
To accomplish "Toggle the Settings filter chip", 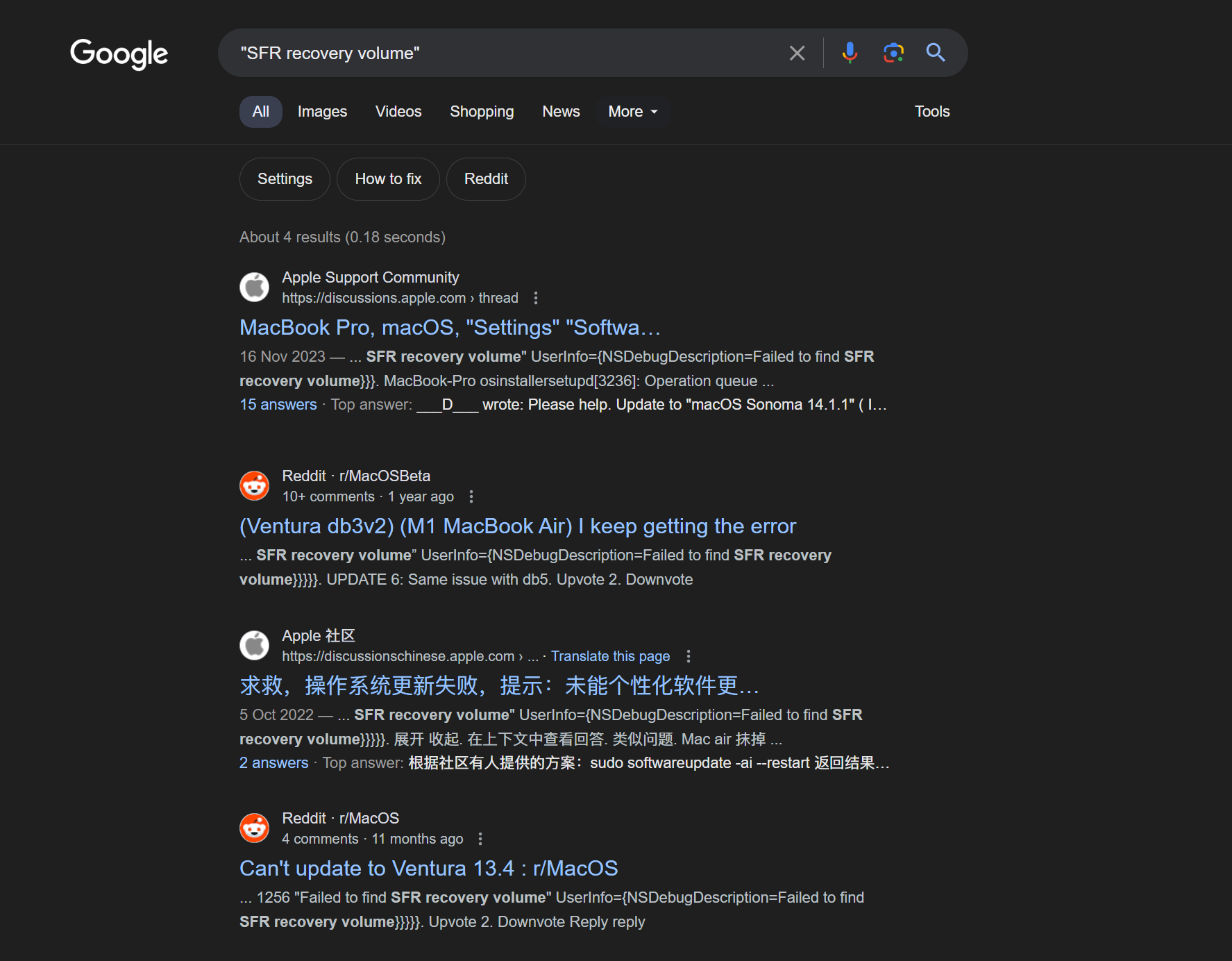I will point(284,178).
